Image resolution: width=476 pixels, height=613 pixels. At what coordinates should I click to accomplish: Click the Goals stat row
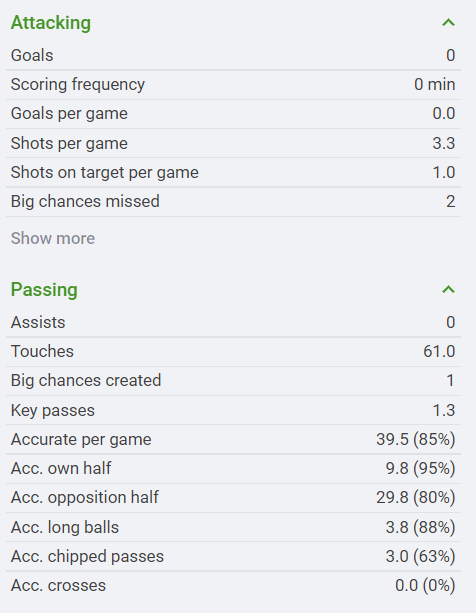(x=233, y=56)
